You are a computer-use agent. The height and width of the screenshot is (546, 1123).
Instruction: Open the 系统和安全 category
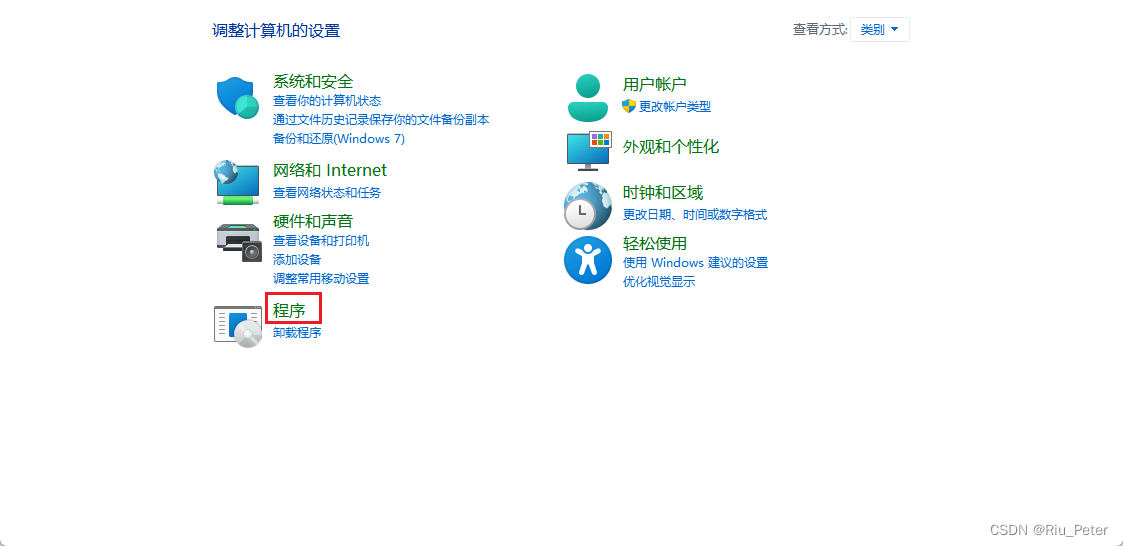pos(313,81)
